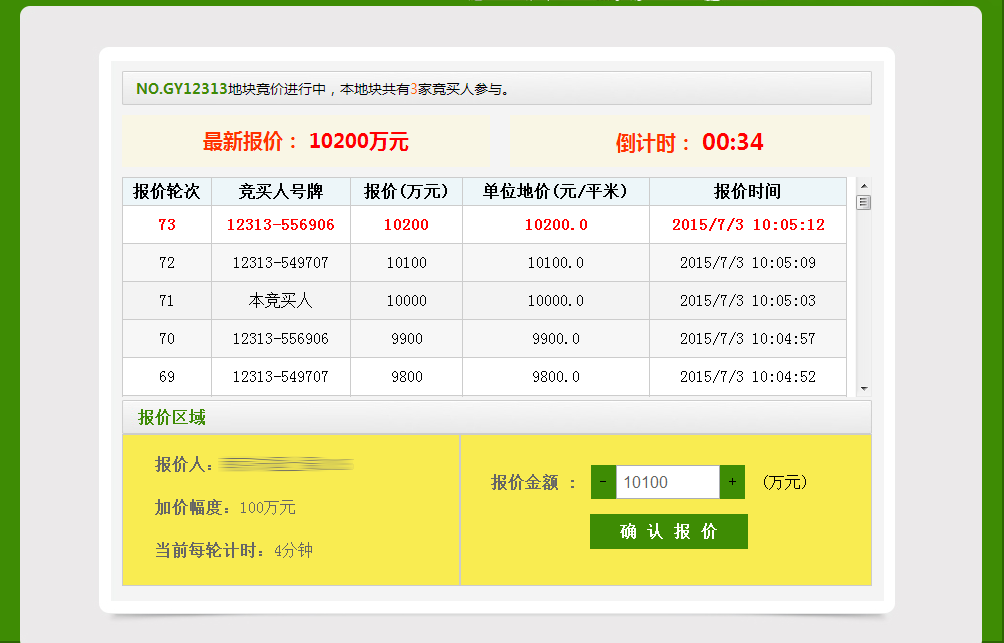This screenshot has height=643, width=1004.
Task: Click the 本竞买人 cell in round 71
Action: tap(281, 301)
